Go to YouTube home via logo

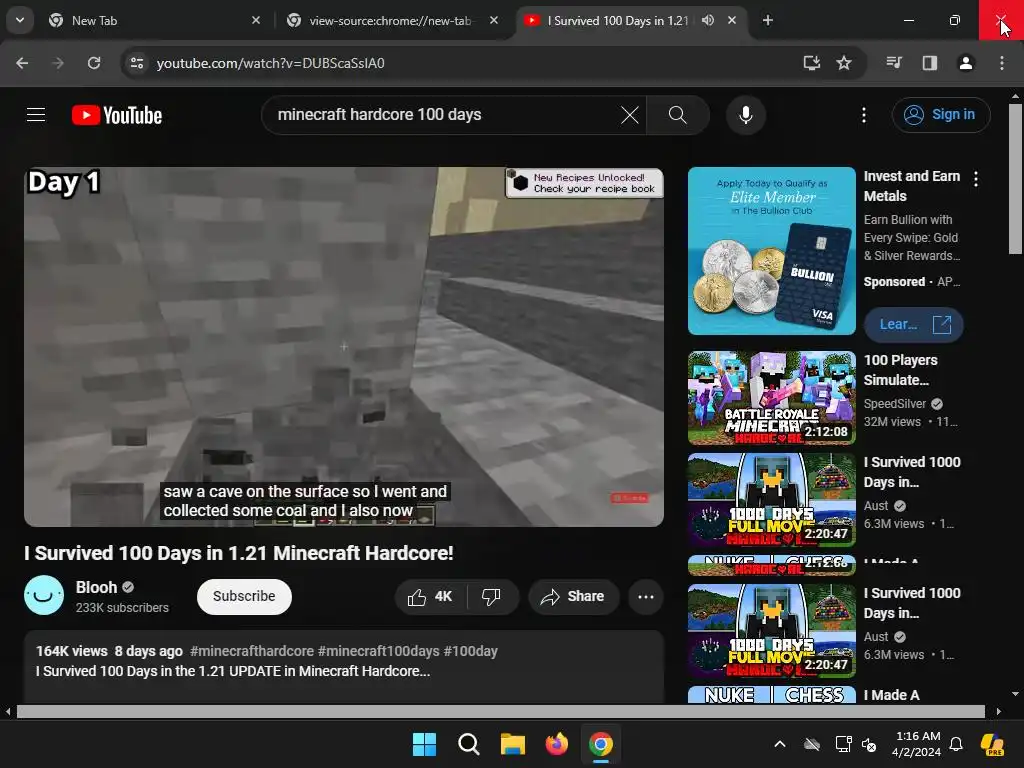(117, 116)
